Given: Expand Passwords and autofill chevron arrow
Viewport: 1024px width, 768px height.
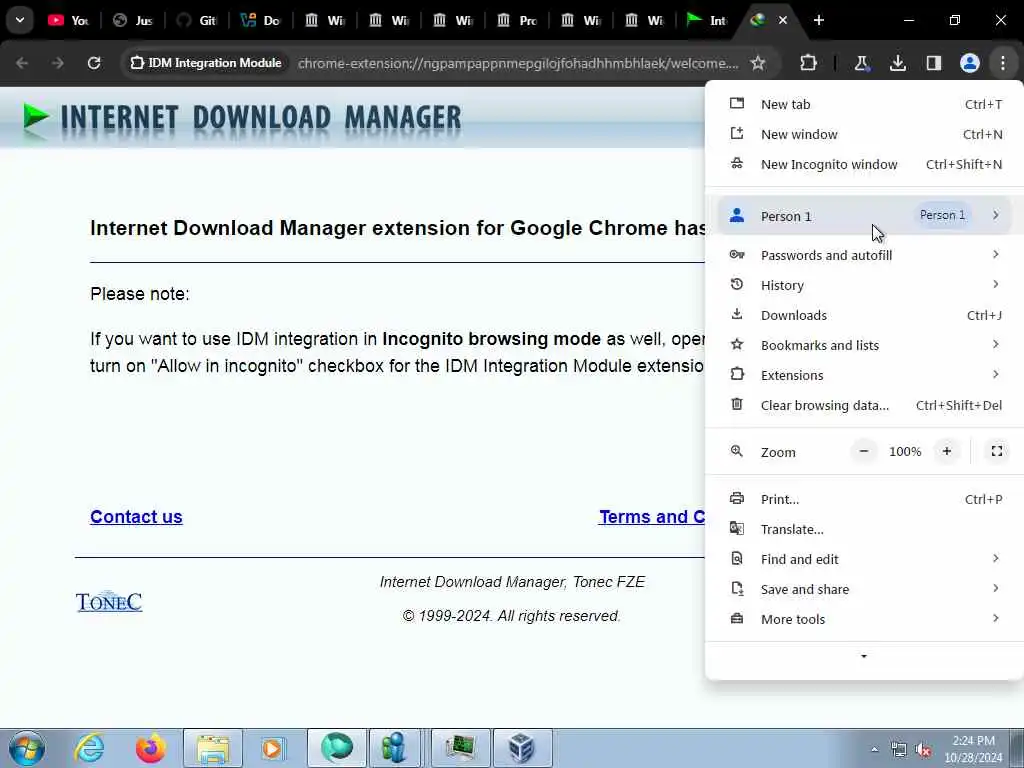Looking at the screenshot, I should tap(995, 255).
